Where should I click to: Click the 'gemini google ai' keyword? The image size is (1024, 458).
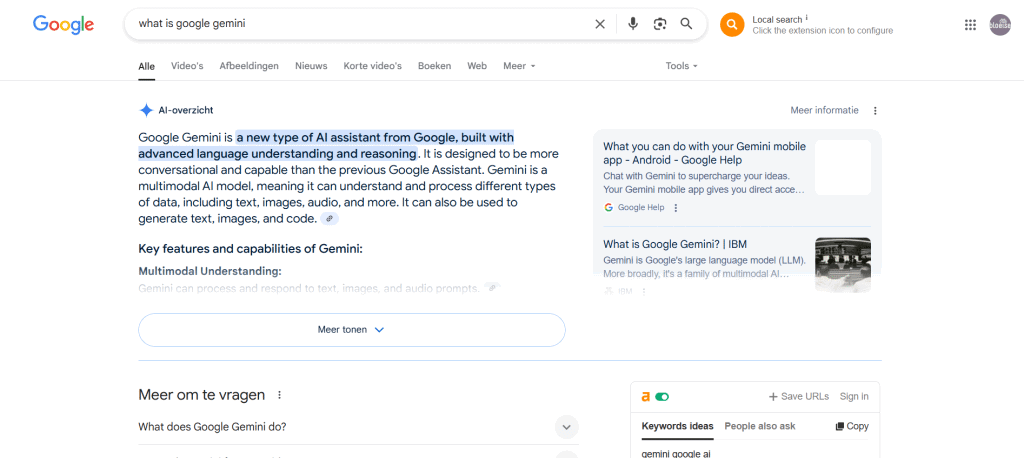point(676,453)
